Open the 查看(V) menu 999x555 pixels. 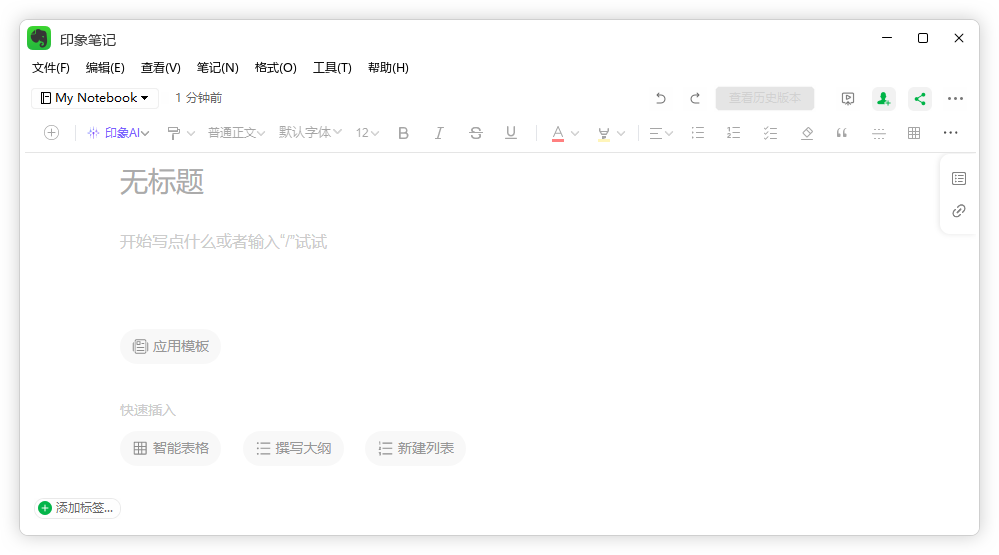[x=161, y=68]
